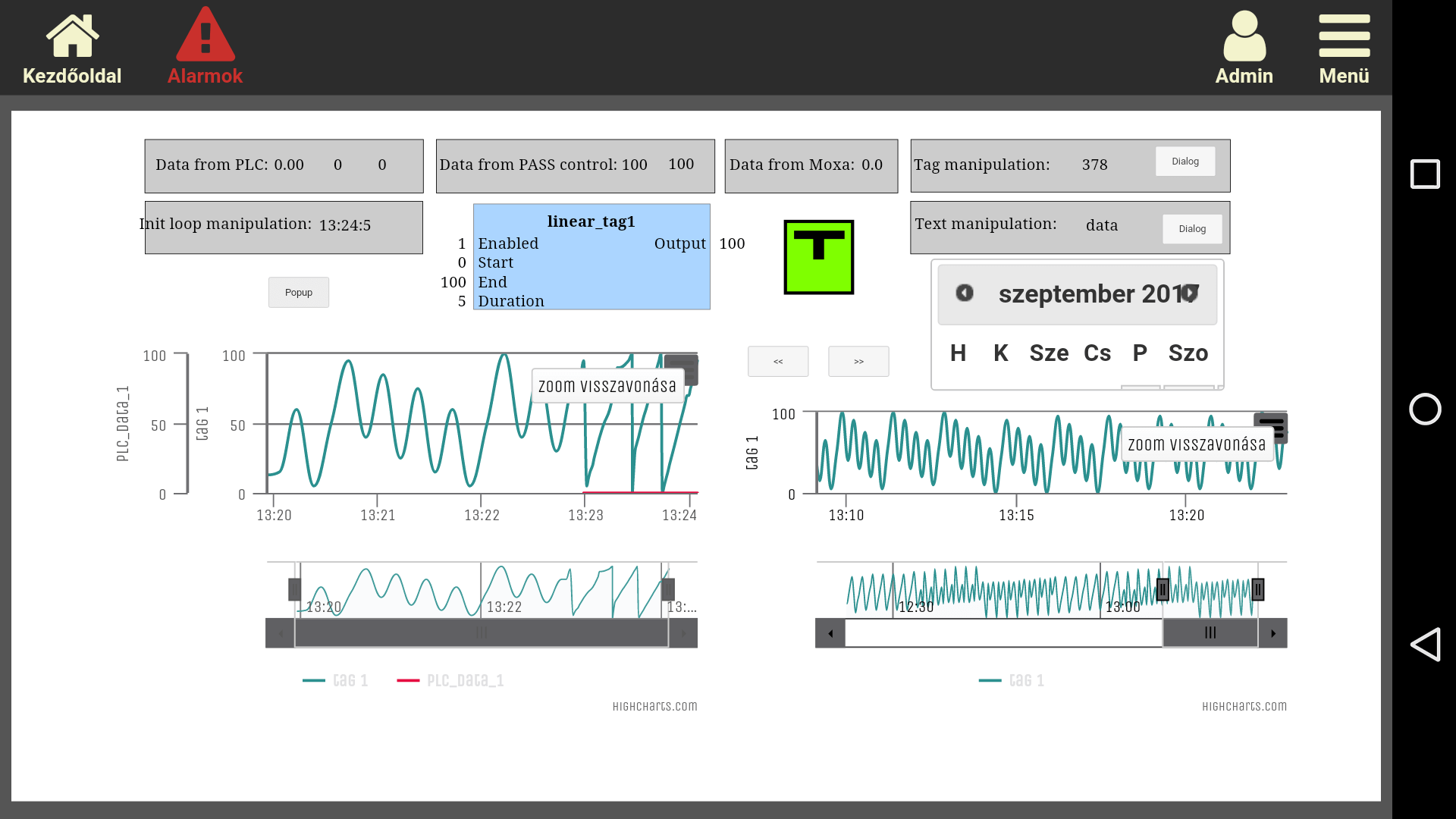Grab left navigator handle of right chart
The height and width of the screenshot is (819, 1456).
[1163, 589]
